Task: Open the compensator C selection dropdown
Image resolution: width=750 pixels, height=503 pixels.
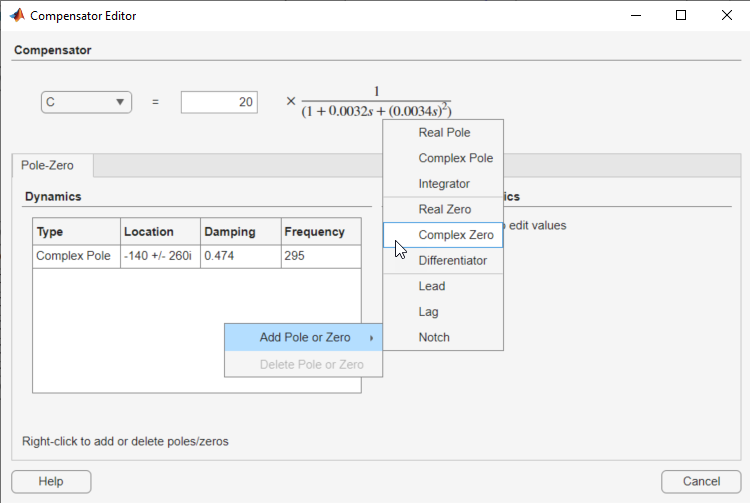Action: click(86, 102)
